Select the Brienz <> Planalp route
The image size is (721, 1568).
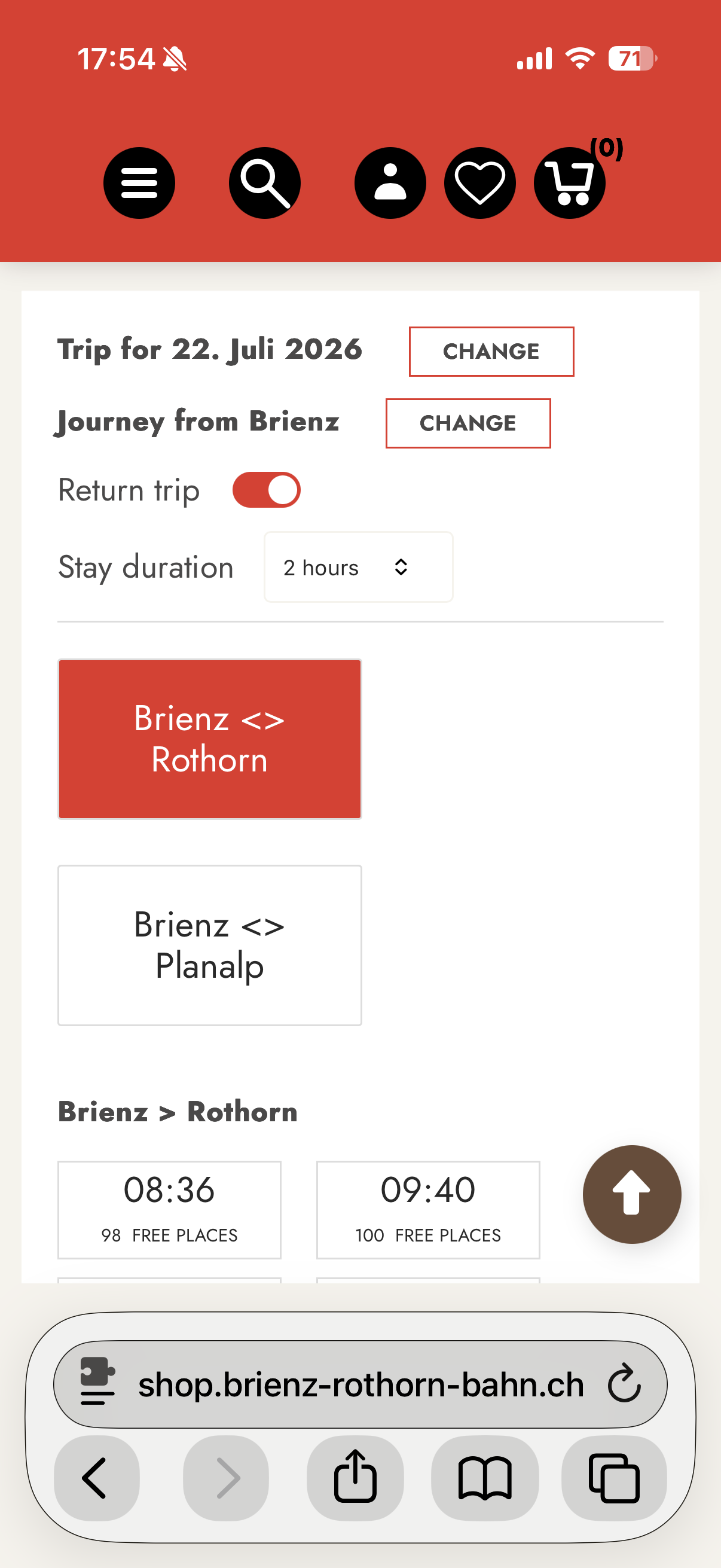(210, 945)
